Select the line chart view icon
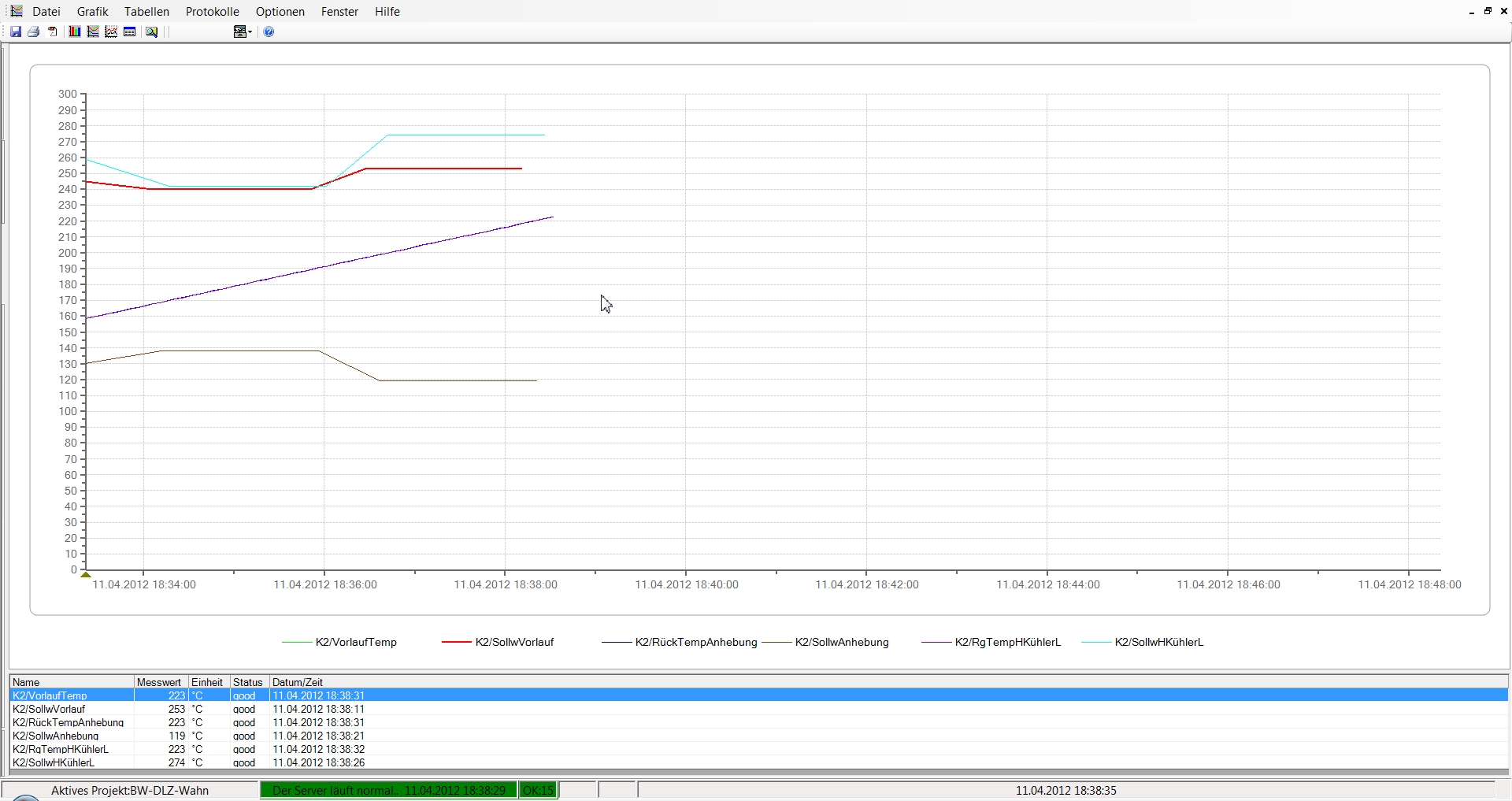The height and width of the screenshot is (801, 1512). coord(93,32)
